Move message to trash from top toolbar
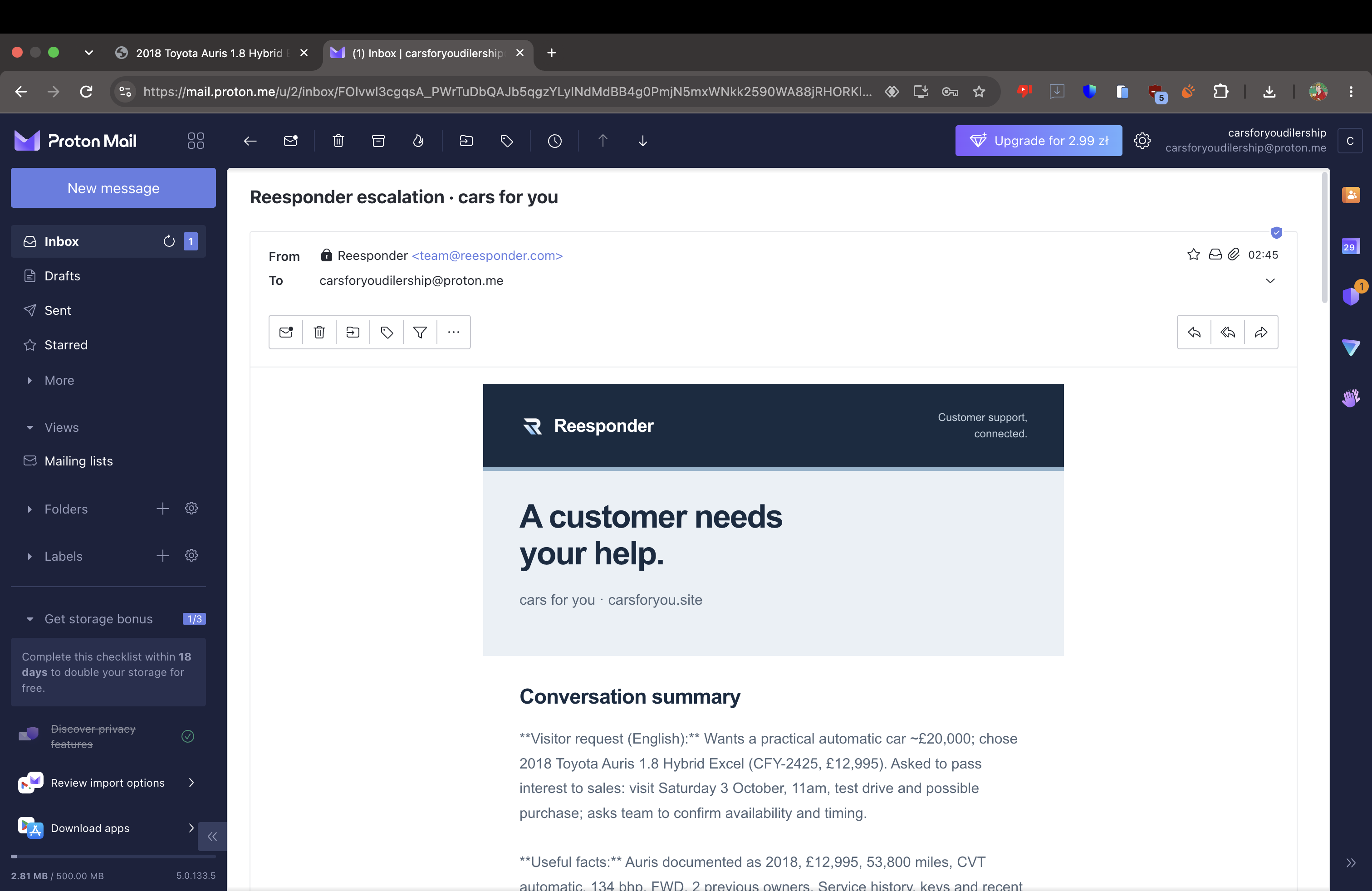 point(338,141)
